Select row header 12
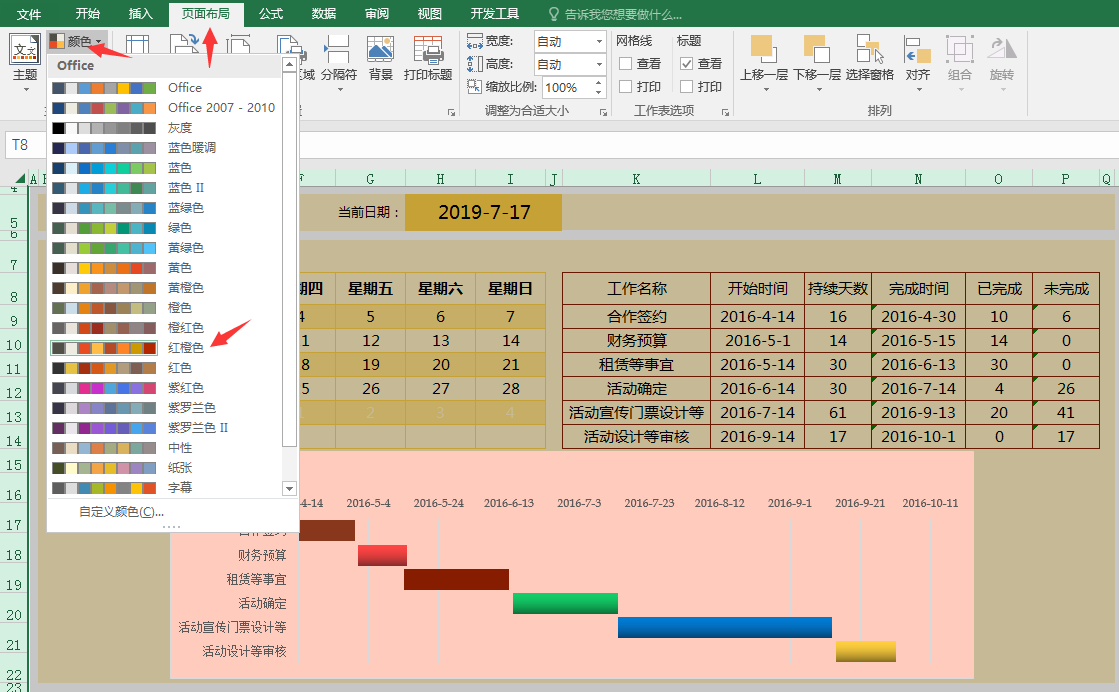The width and height of the screenshot is (1119, 692). pos(14,392)
